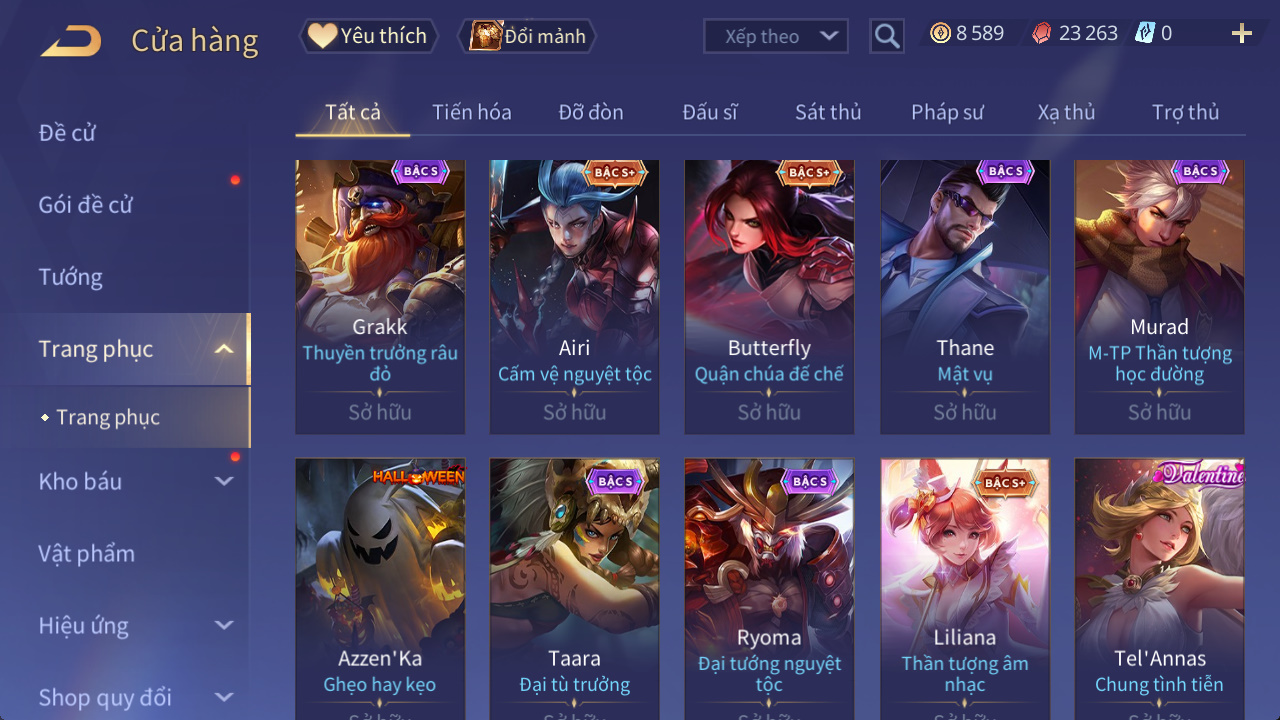Expand the Kho báu sidebar section

click(x=224, y=481)
